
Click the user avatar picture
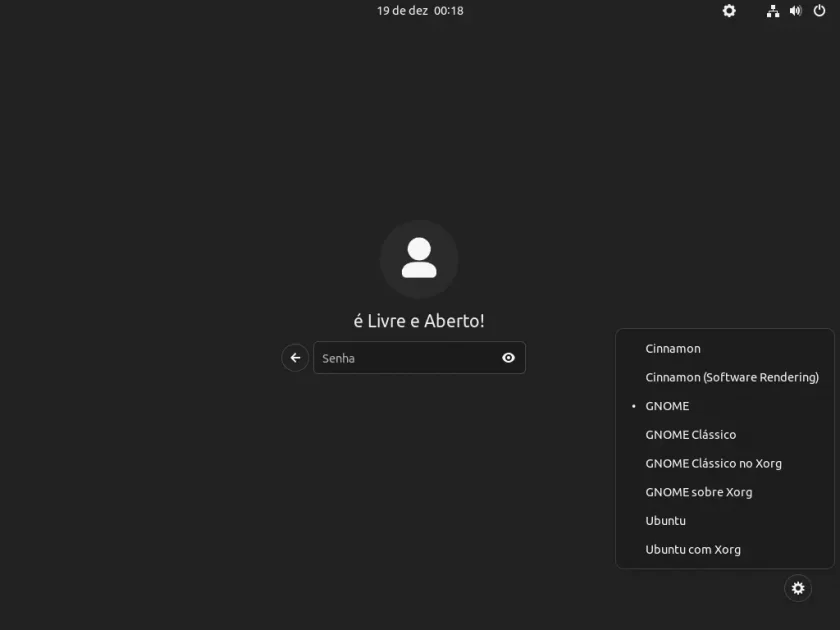[419, 259]
